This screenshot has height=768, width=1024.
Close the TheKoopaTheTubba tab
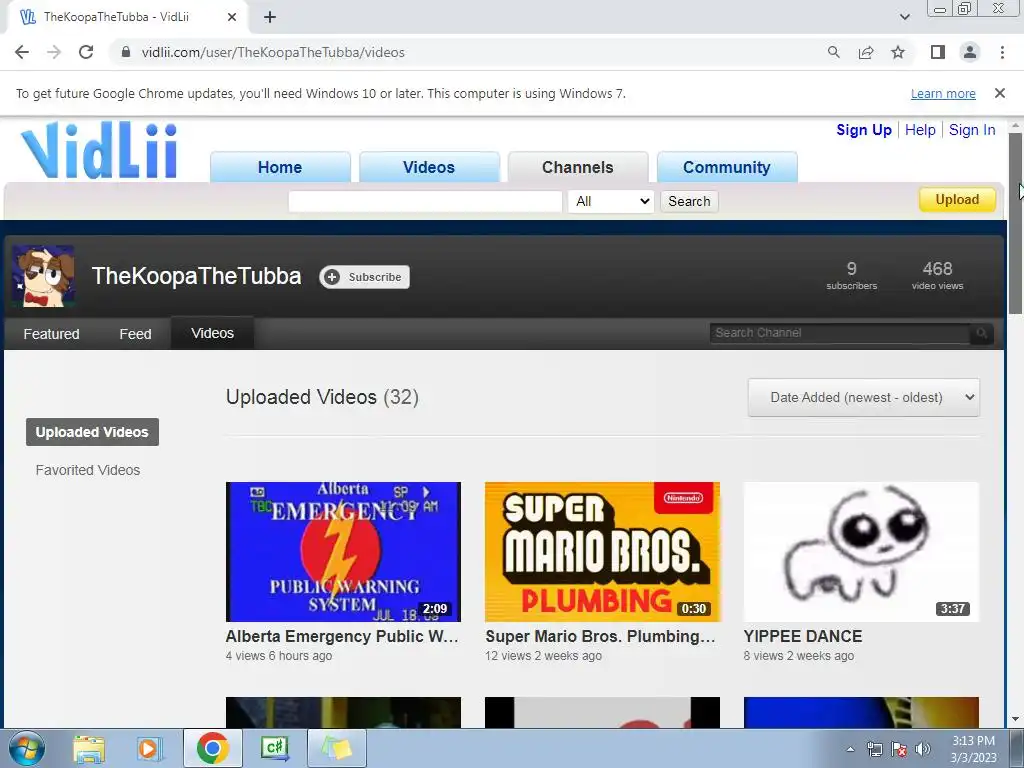(x=232, y=17)
